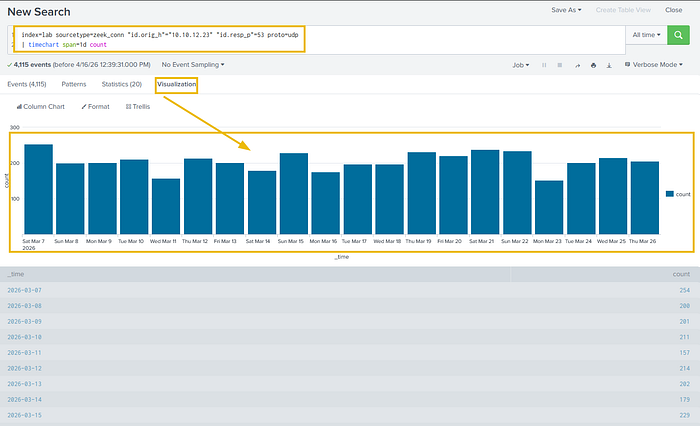Viewport: 700px width, 426px height.
Task: Click the Mon Mar 23 bar
Action: (549, 208)
